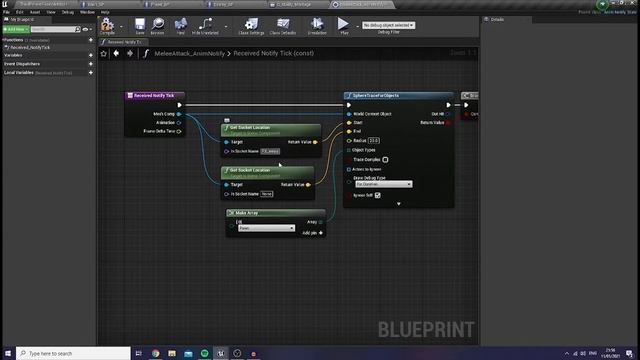
Task: Click End input pin on SphereTrace
Action: click(349, 131)
